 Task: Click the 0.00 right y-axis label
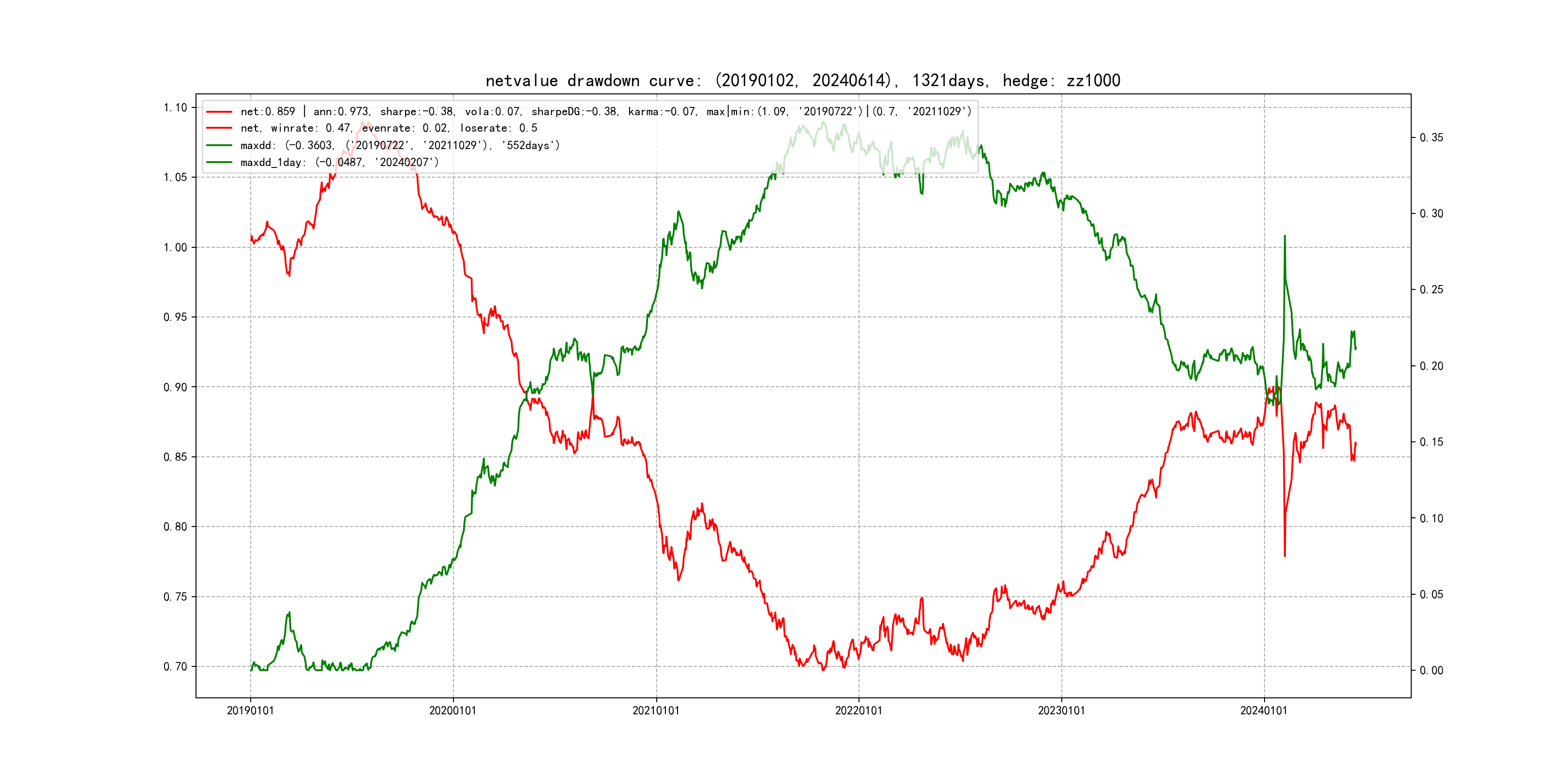[1432, 671]
